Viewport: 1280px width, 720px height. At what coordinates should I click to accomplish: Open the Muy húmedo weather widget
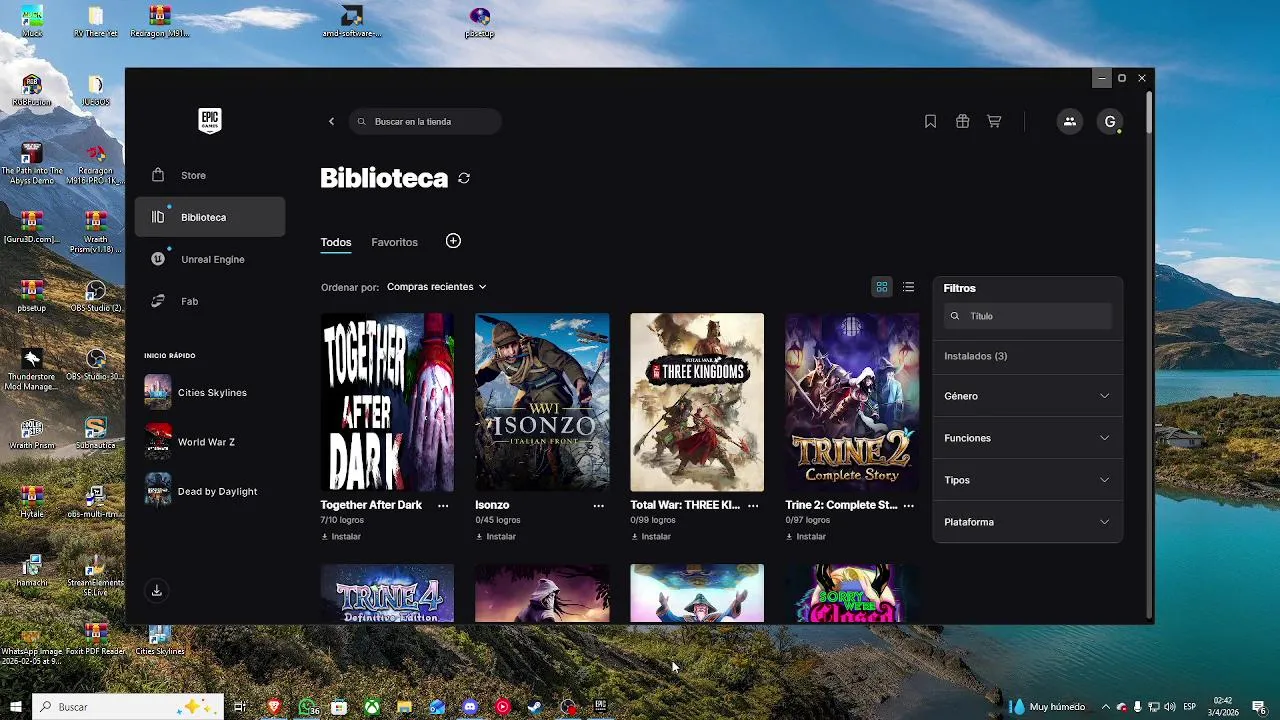click(1047, 707)
